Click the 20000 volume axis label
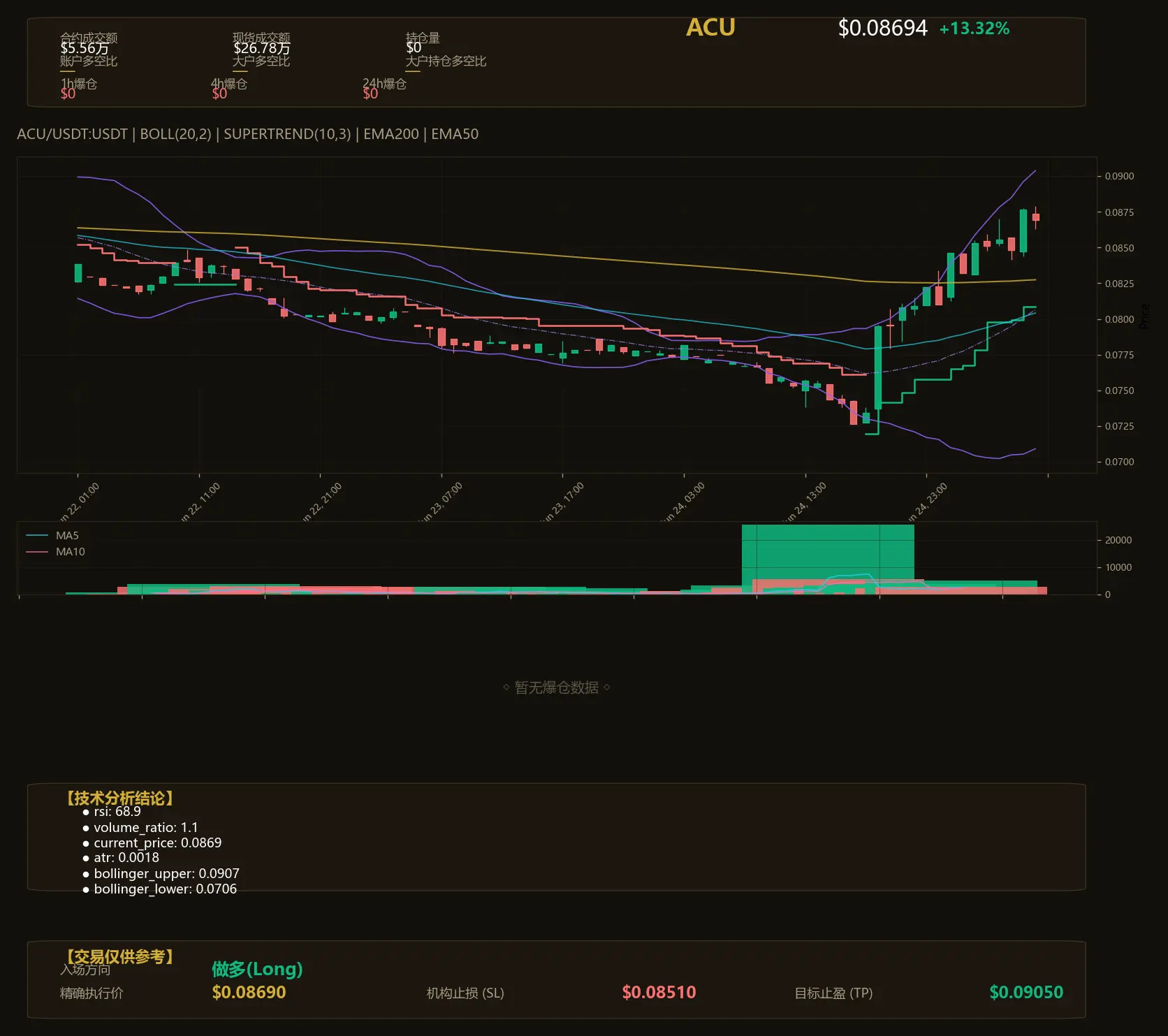Image resolution: width=1168 pixels, height=1036 pixels. tap(1118, 540)
